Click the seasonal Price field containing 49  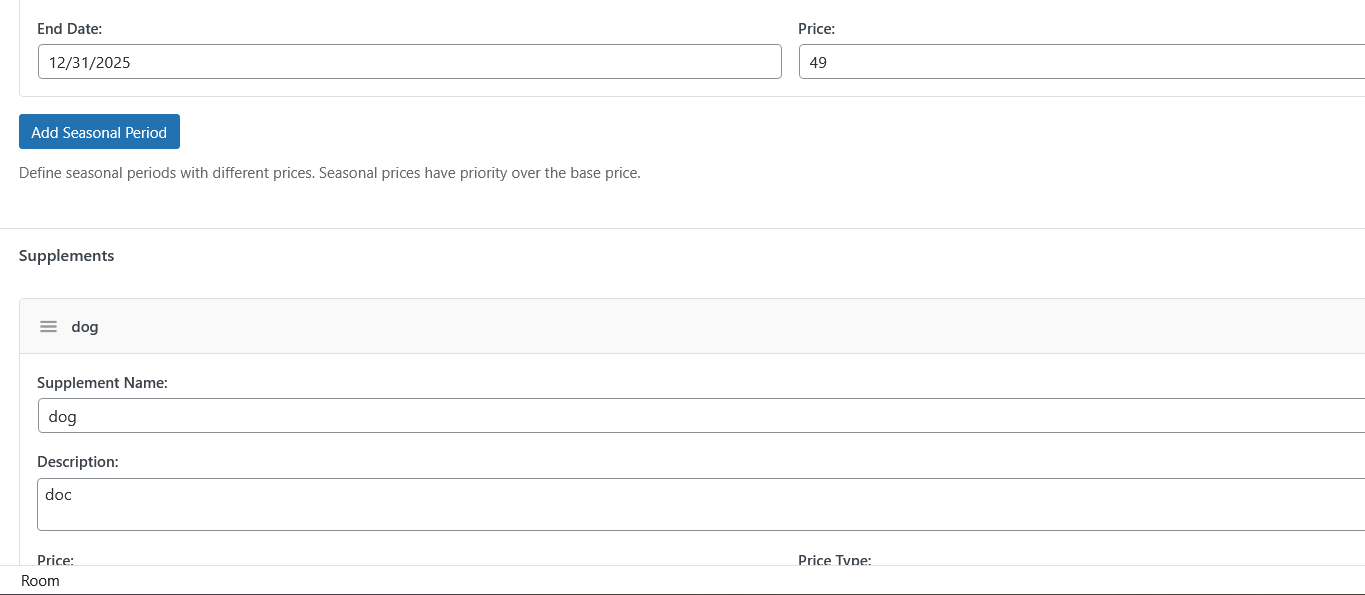click(1082, 62)
